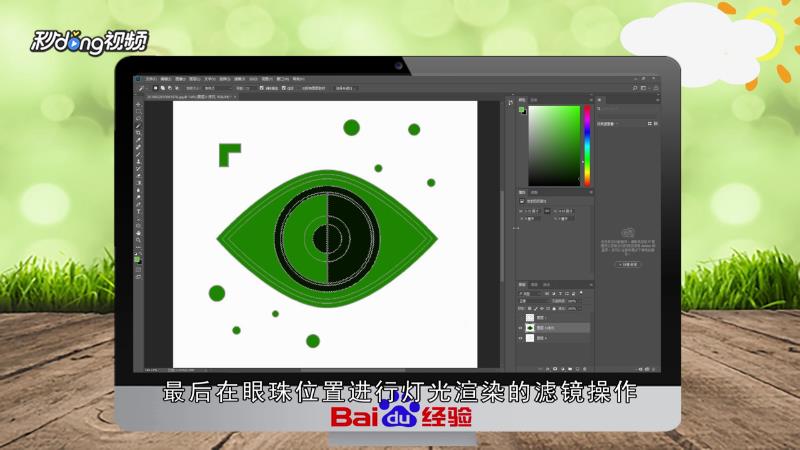Screen dimensions: 800x450
Task: Select the History Brush tool
Action: coord(138,168)
